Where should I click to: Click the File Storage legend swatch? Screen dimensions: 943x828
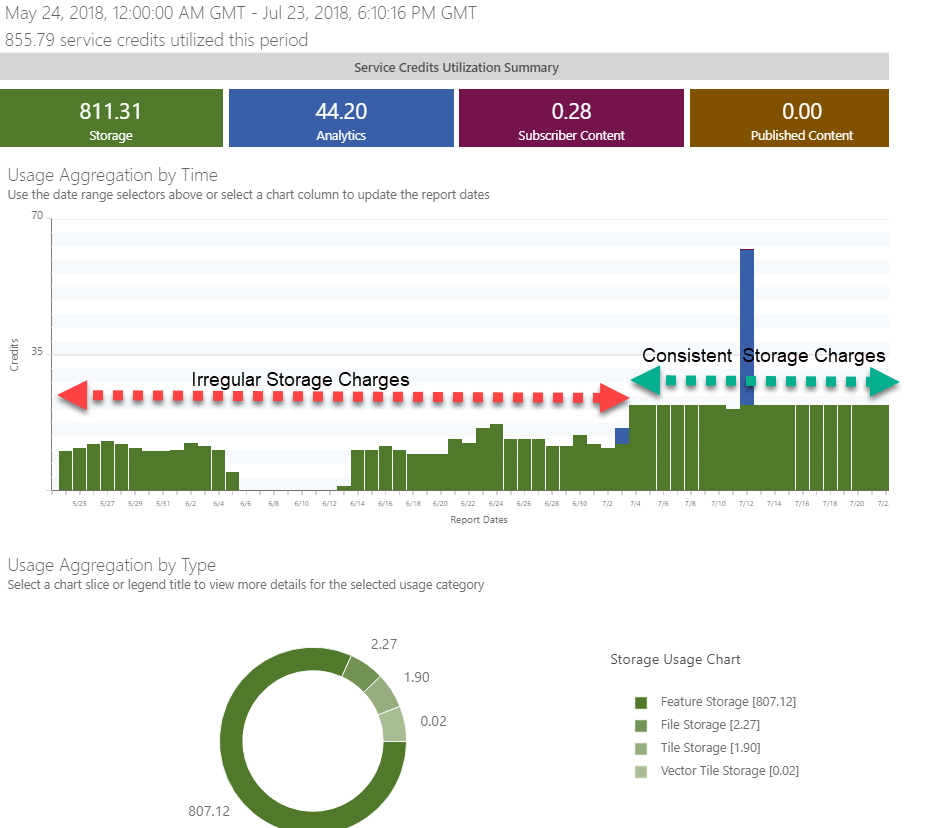tap(641, 726)
